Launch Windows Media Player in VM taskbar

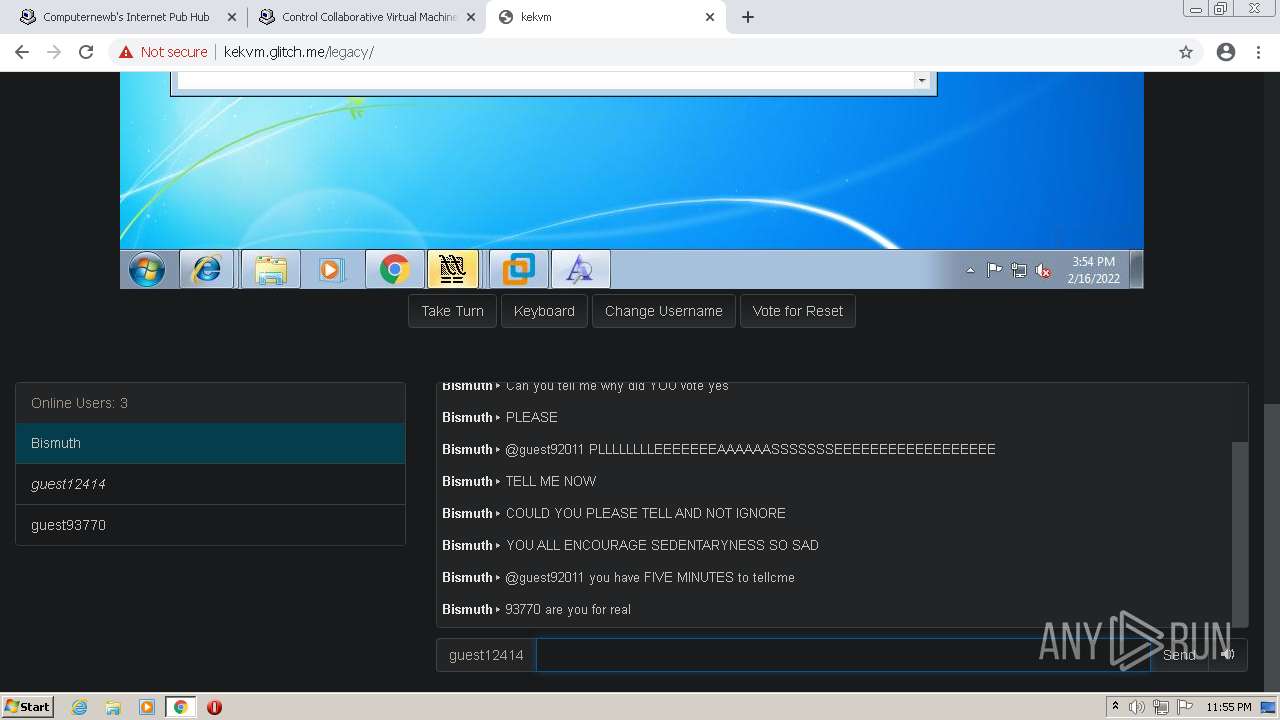pyautogui.click(x=331, y=269)
